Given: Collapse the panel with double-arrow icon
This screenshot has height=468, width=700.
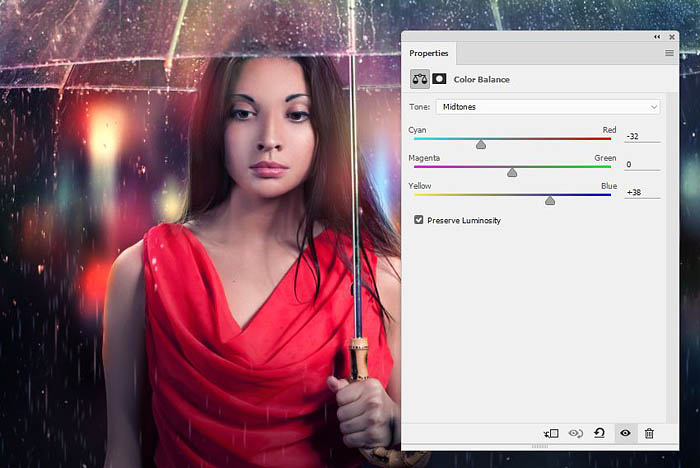Looking at the screenshot, I should point(657,37).
